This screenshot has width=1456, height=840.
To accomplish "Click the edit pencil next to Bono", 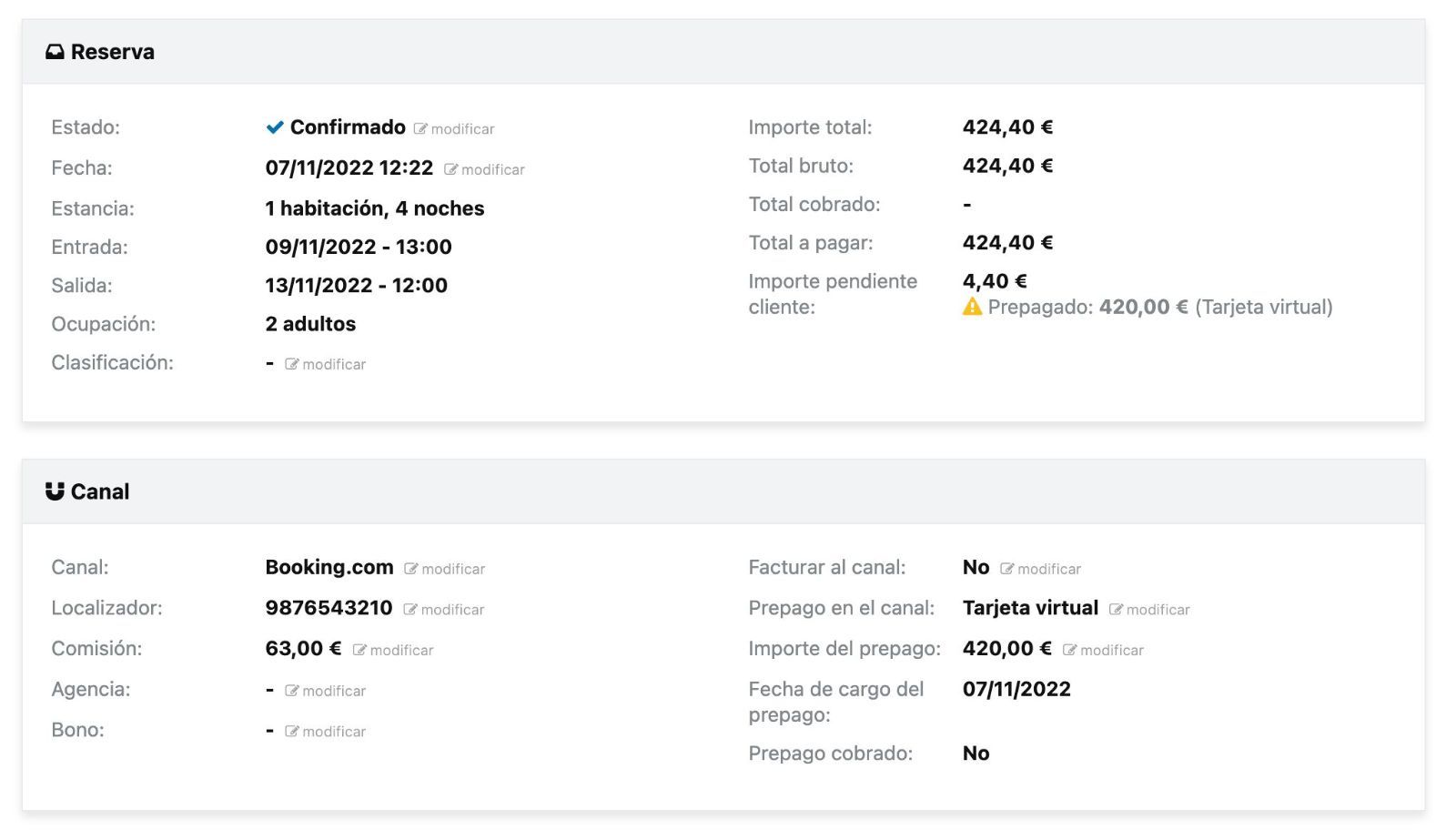I will tap(292, 732).
